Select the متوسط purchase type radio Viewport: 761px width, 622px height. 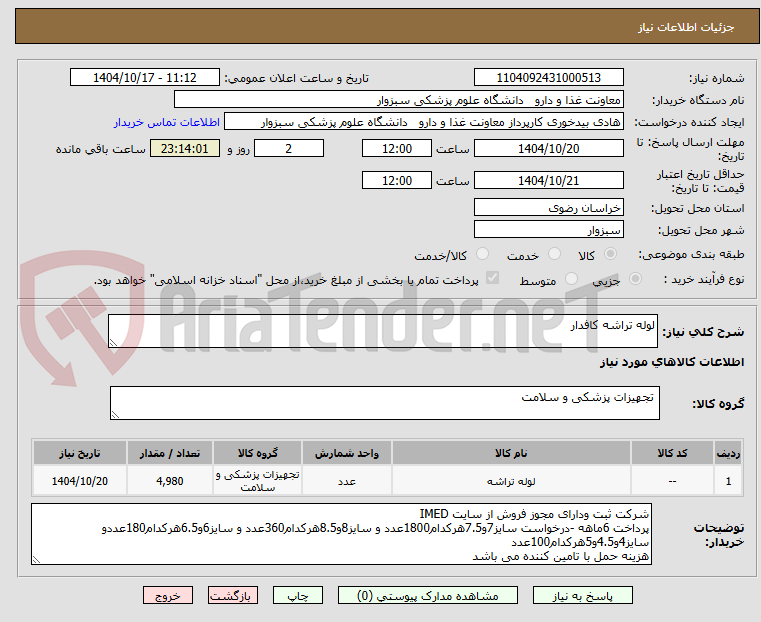coord(571,279)
